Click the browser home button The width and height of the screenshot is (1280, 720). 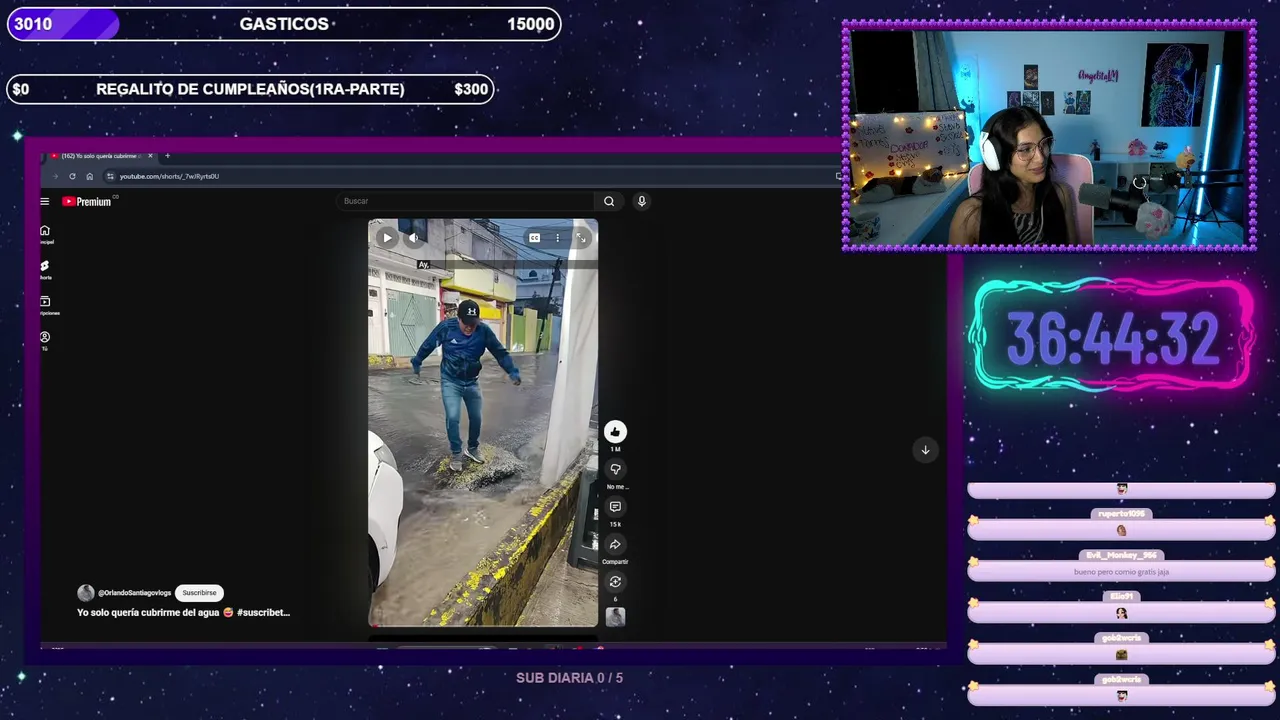point(89,176)
